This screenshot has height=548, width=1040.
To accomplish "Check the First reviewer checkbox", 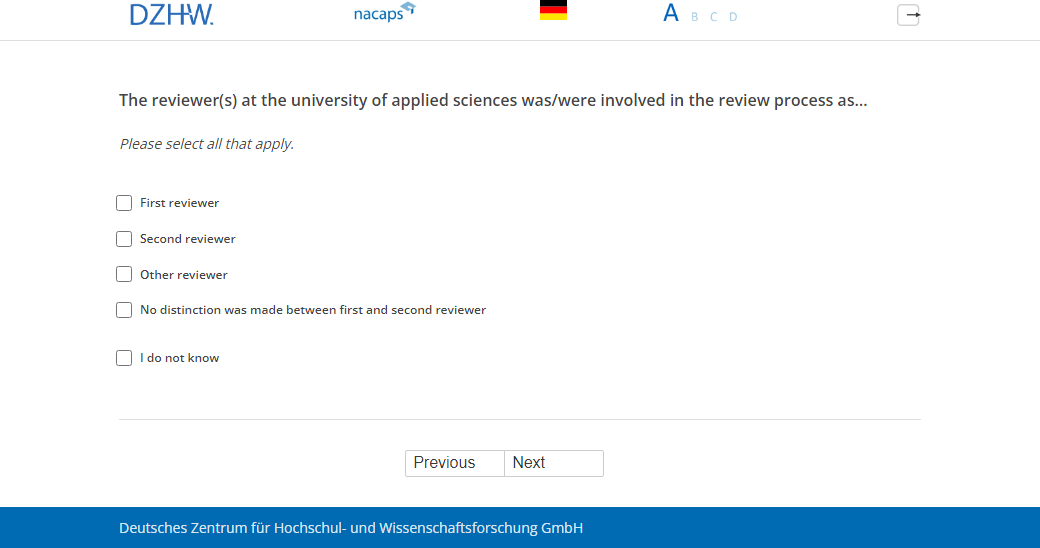I will tap(124, 203).
